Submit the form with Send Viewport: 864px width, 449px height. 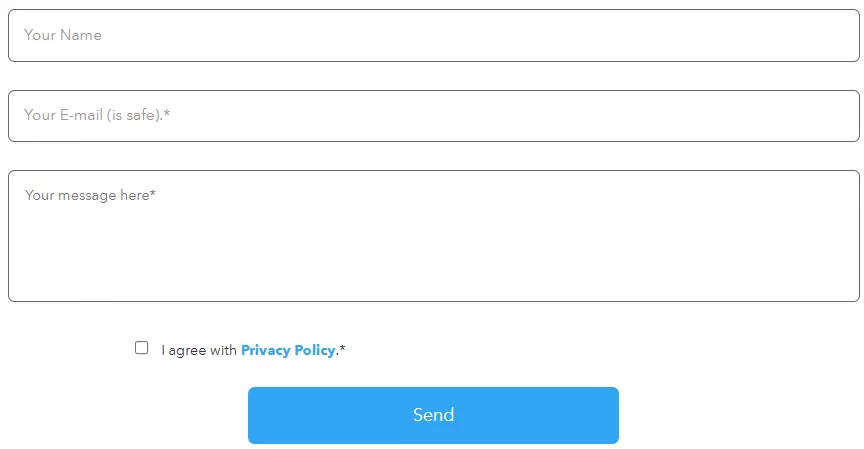click(x=433, y=415)
